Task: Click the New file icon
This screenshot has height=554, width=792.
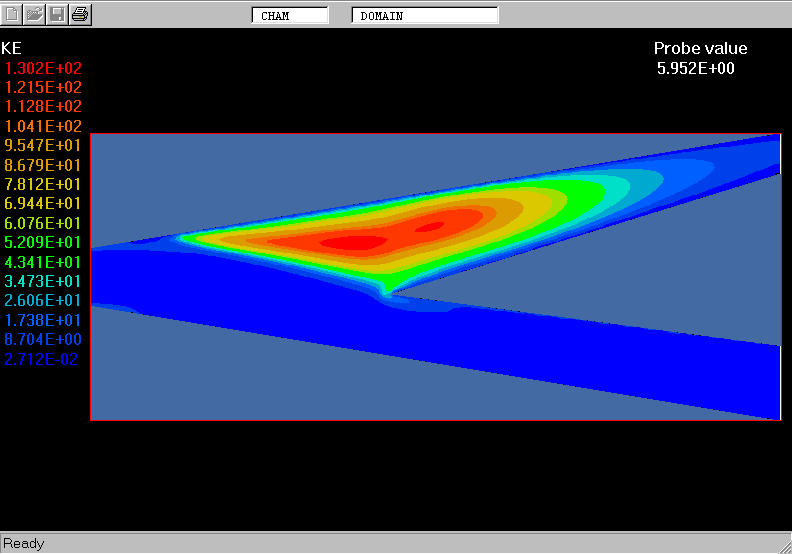Action: 13,14
